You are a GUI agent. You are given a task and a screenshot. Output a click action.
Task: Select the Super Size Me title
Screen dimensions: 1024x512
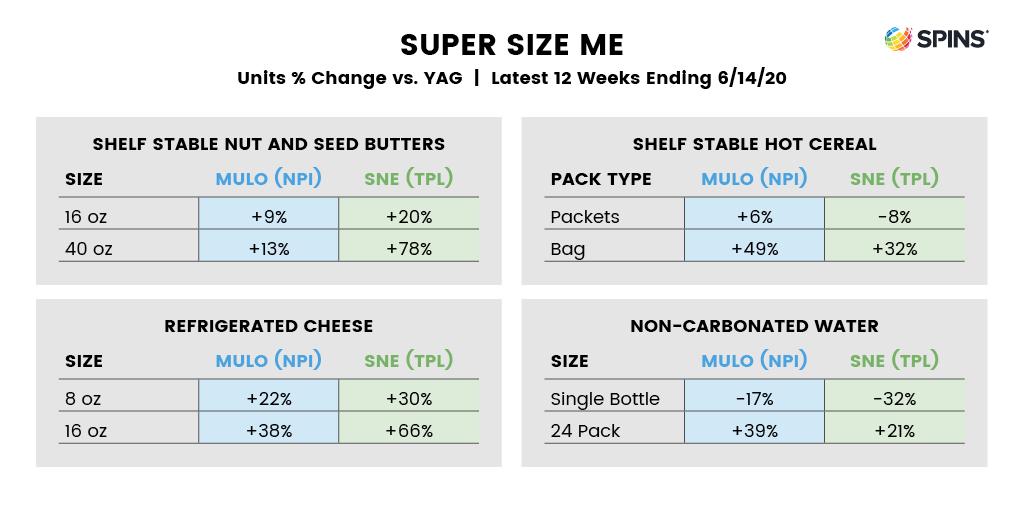[x=512, y=45]
